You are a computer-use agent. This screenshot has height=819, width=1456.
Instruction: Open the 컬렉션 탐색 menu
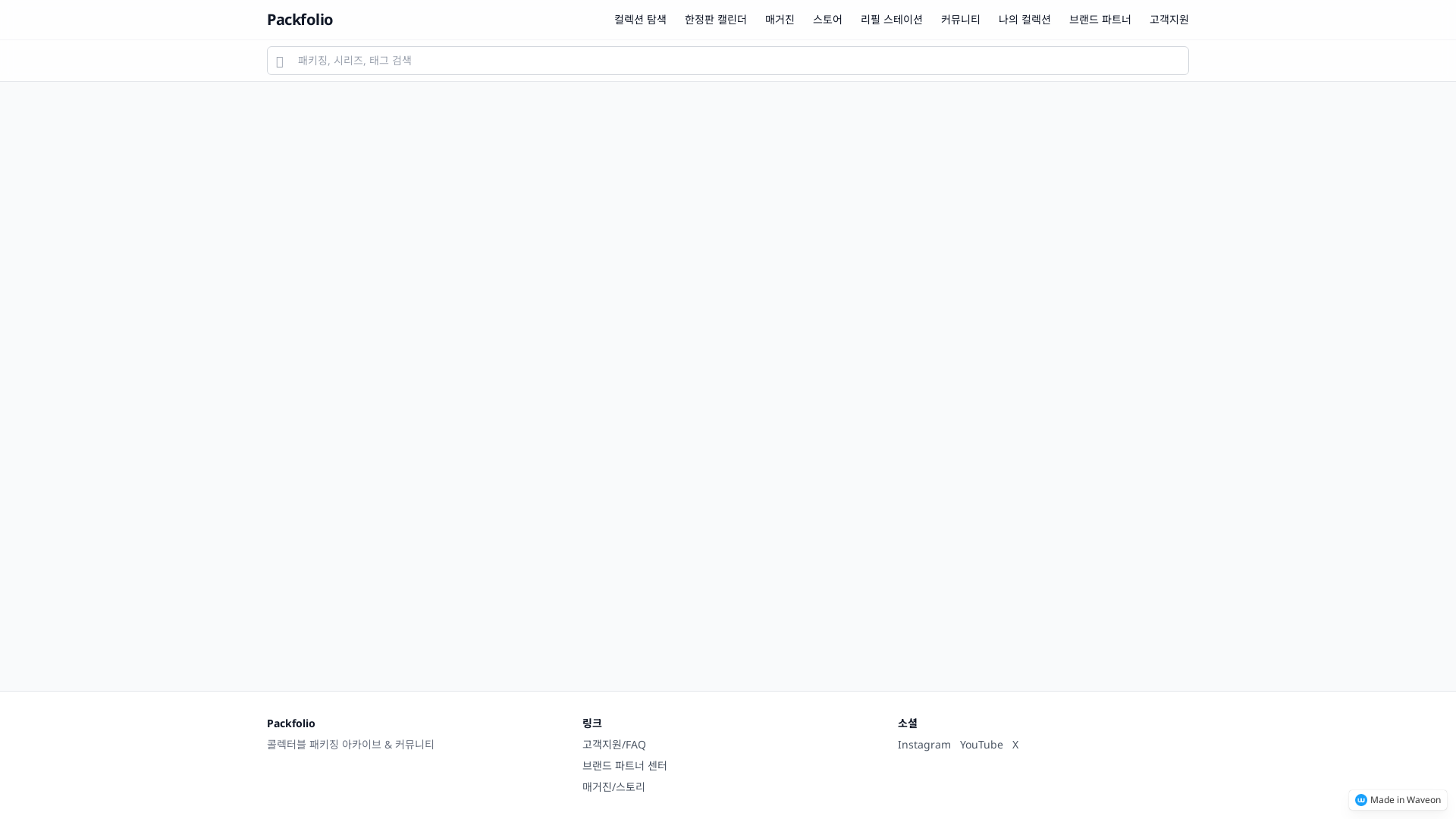click(640, 20)
